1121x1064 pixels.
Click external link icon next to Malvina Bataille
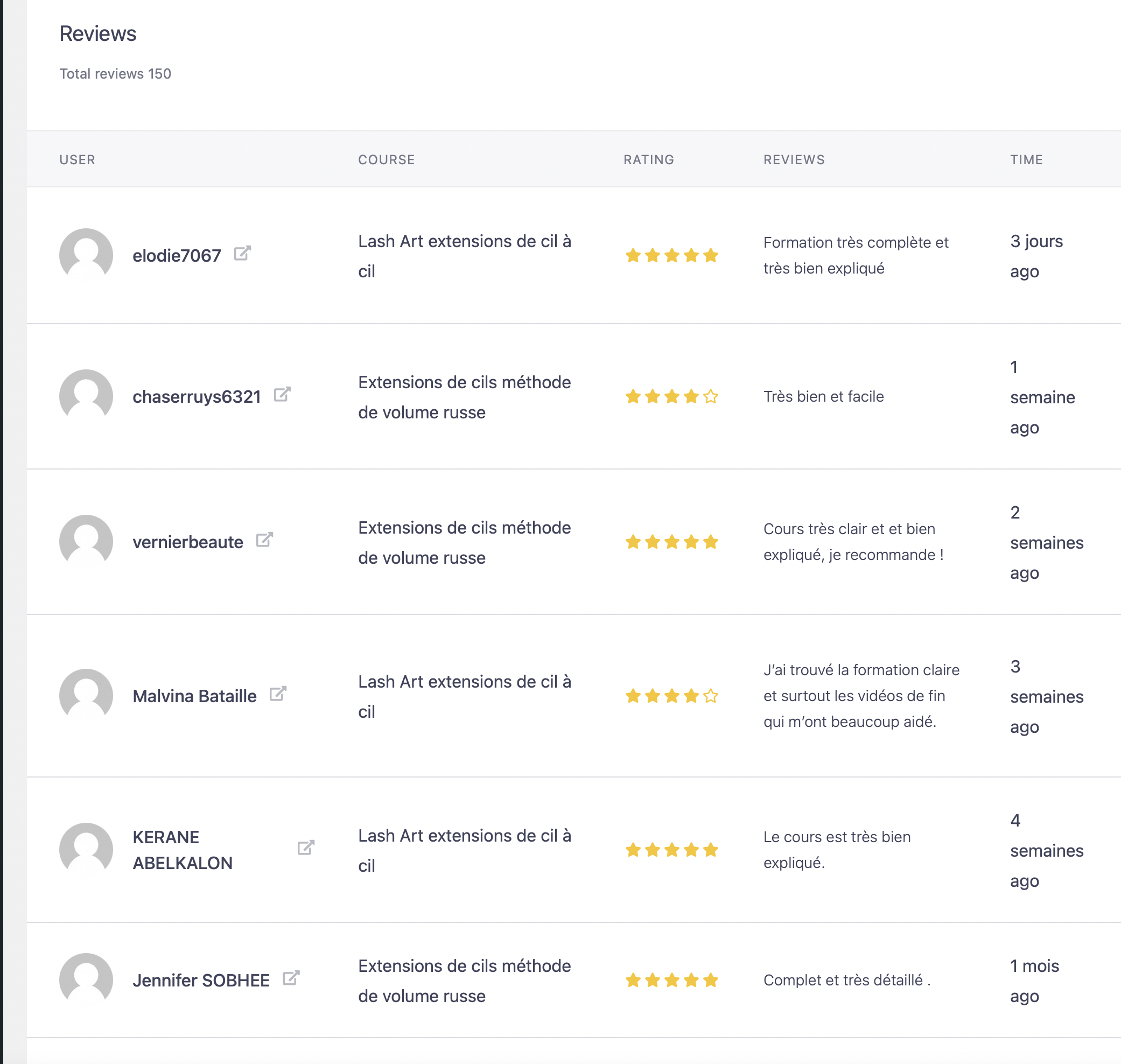(278, 694)
